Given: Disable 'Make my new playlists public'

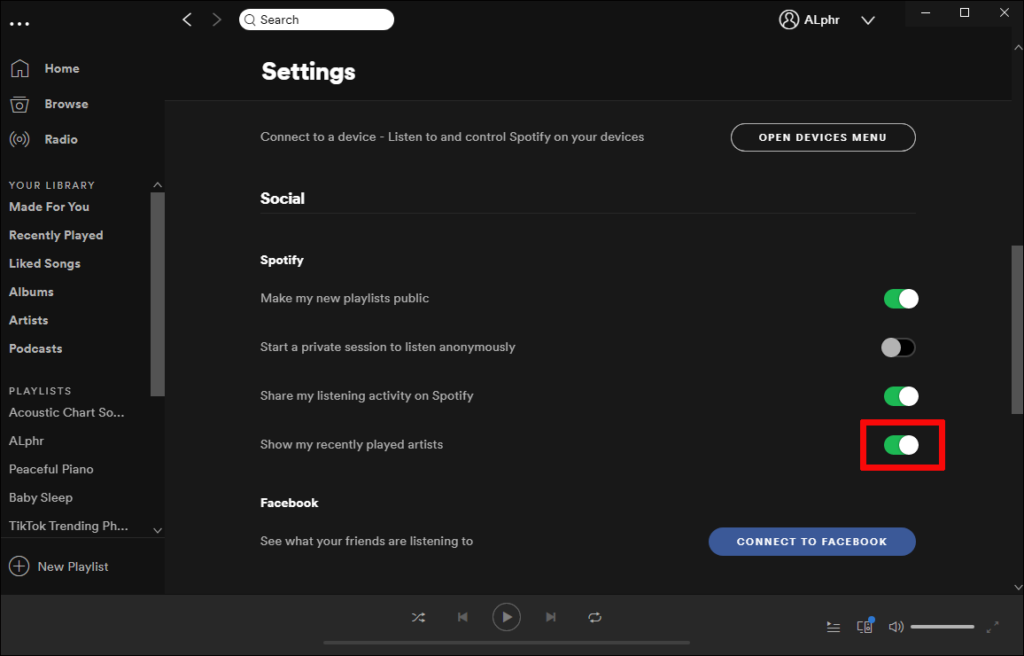Looking at the screenshot, I should click(x=900, y=298).
